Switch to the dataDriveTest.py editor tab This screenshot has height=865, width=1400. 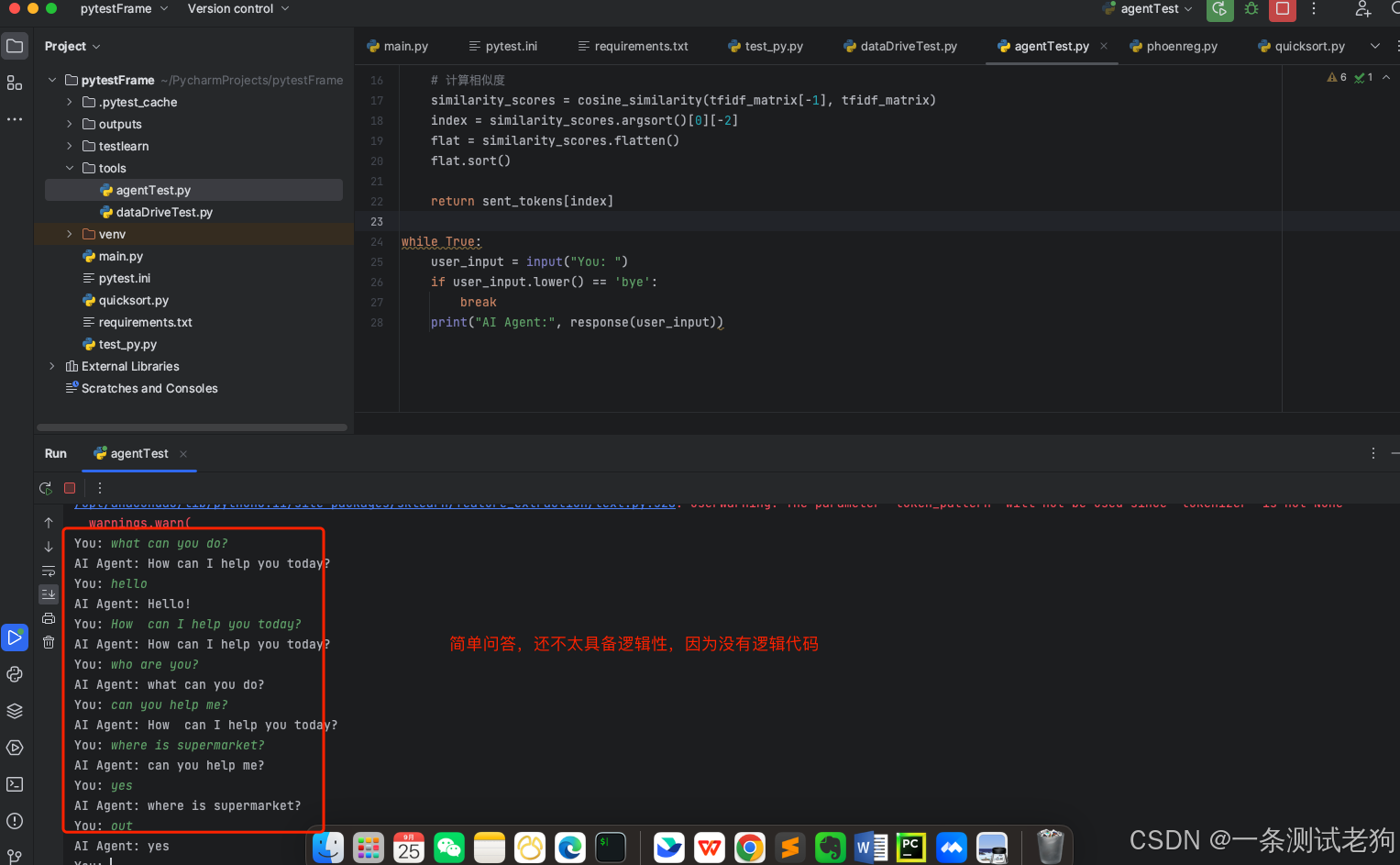[x=900, y=45]
